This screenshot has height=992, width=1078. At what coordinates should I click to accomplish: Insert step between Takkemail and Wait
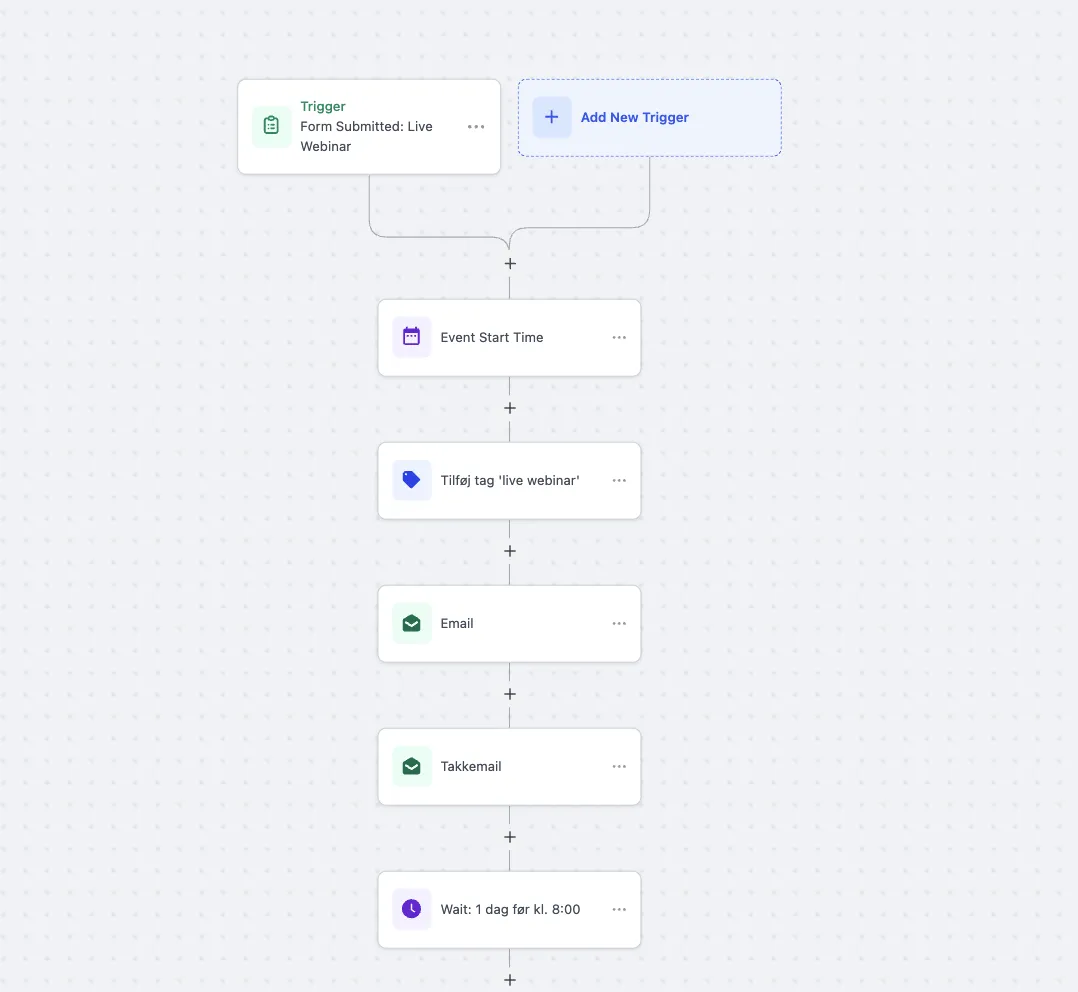pyautogui.click(x=510, y=837)
